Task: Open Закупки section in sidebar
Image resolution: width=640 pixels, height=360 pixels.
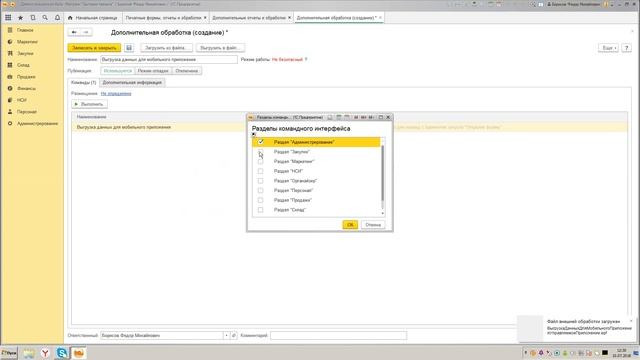Action: pyautogui.click(x=25, y=53)
